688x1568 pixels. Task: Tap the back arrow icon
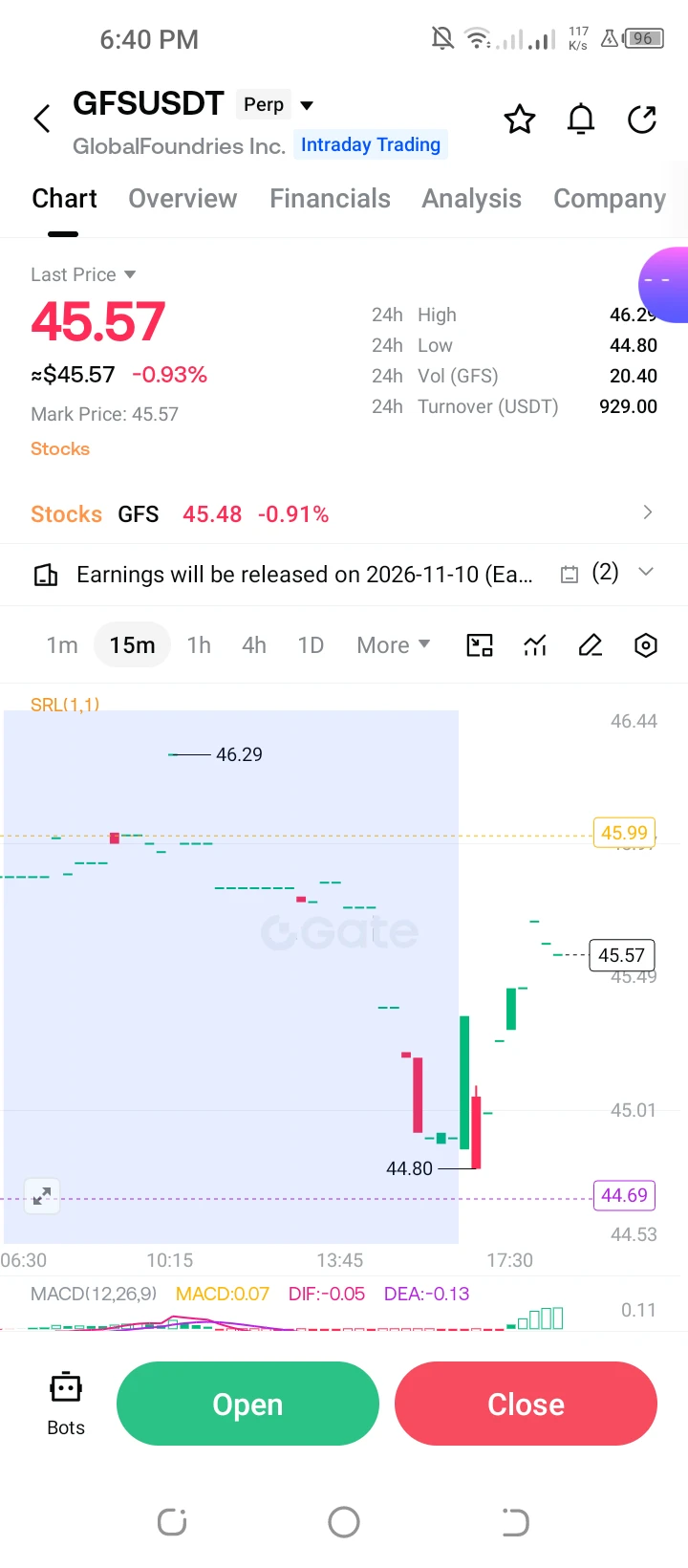pyautogui.click(x=42, y=120)
